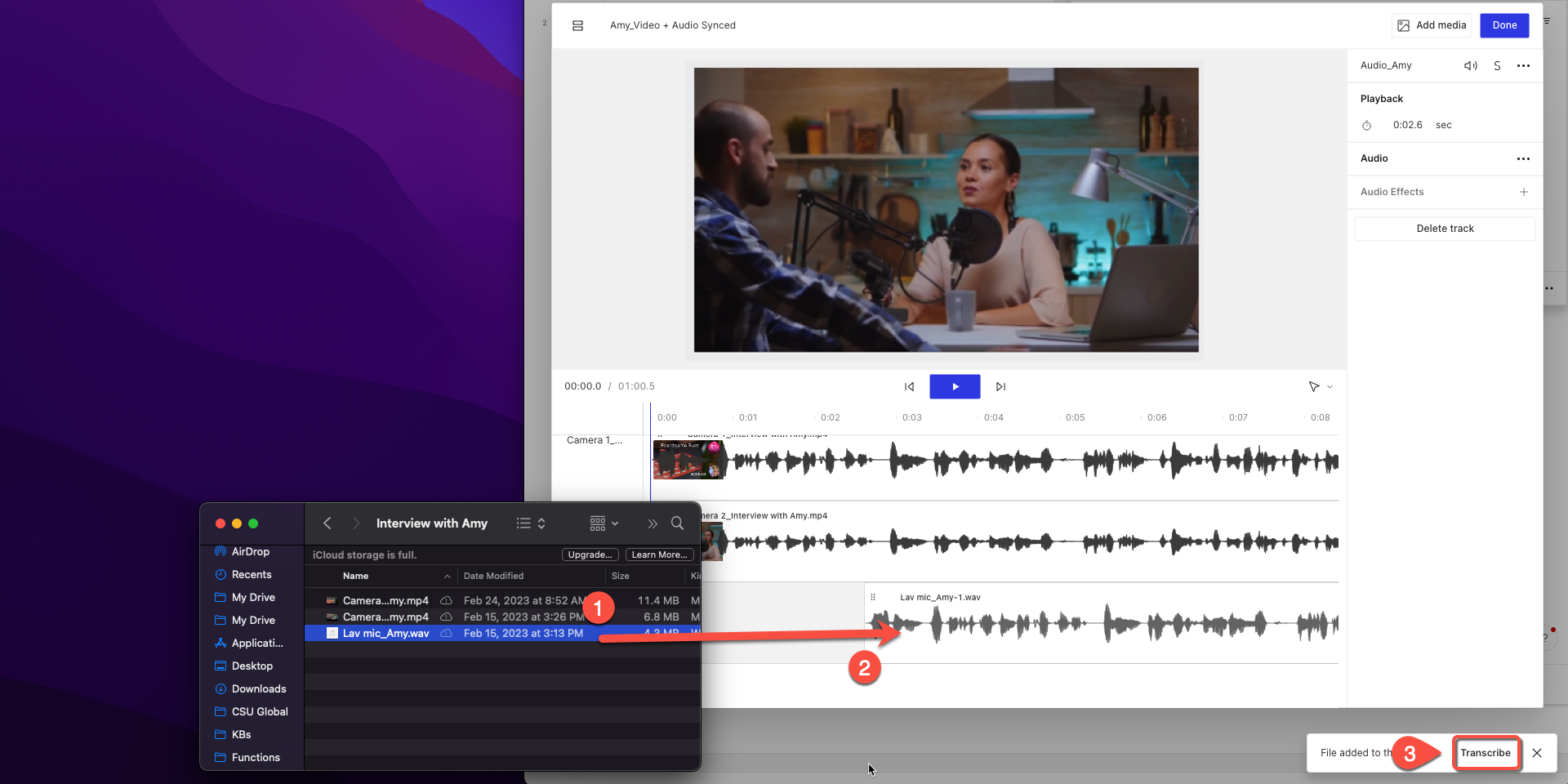Open Recents in Finder sidebar
This screenshot has width=1568, height=784.
point(251,574)
